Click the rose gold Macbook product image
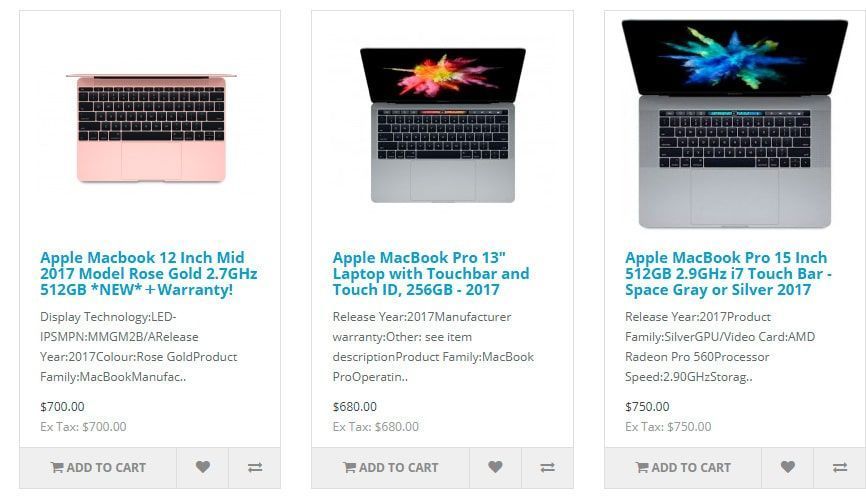Image resolution: width=866 pixels, height=496 pixels. coord(151,127)
